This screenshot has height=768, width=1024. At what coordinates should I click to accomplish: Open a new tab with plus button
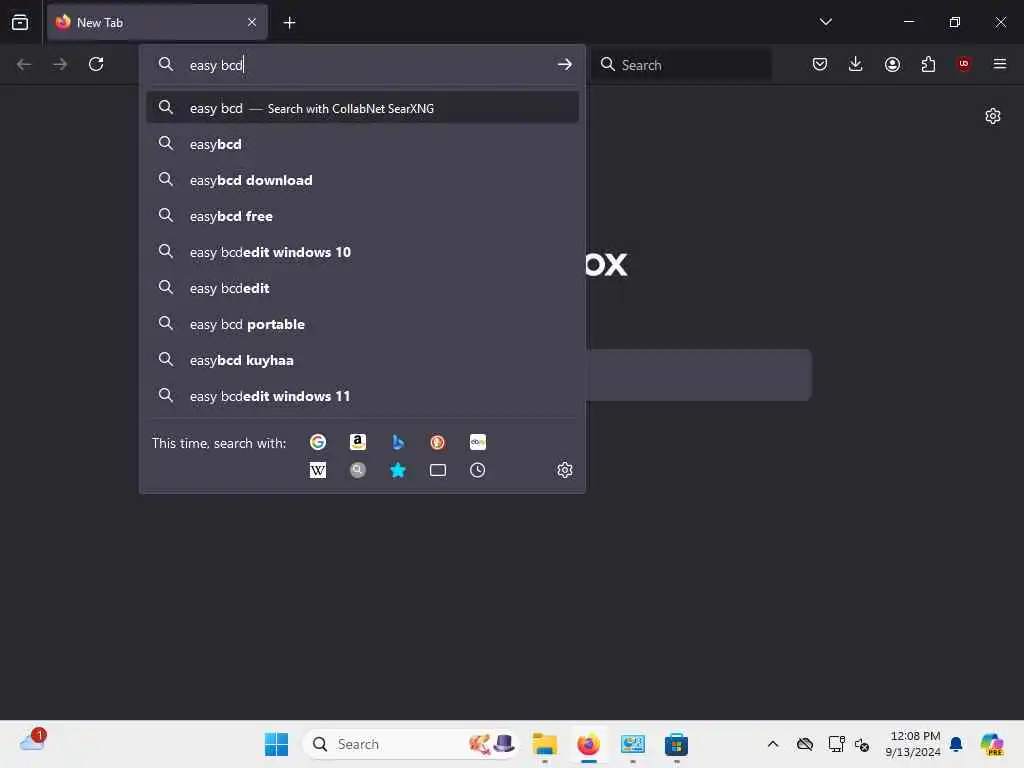pyautogui.click(x=289, y=23)
